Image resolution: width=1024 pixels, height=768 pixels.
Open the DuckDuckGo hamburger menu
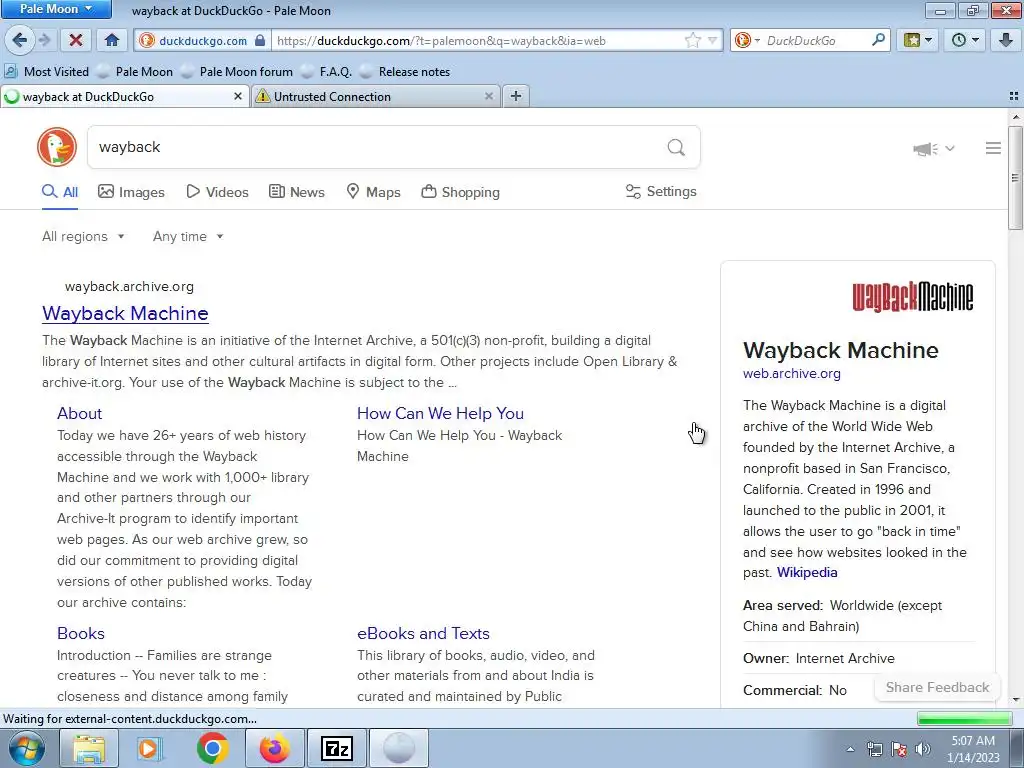point(993,148)
